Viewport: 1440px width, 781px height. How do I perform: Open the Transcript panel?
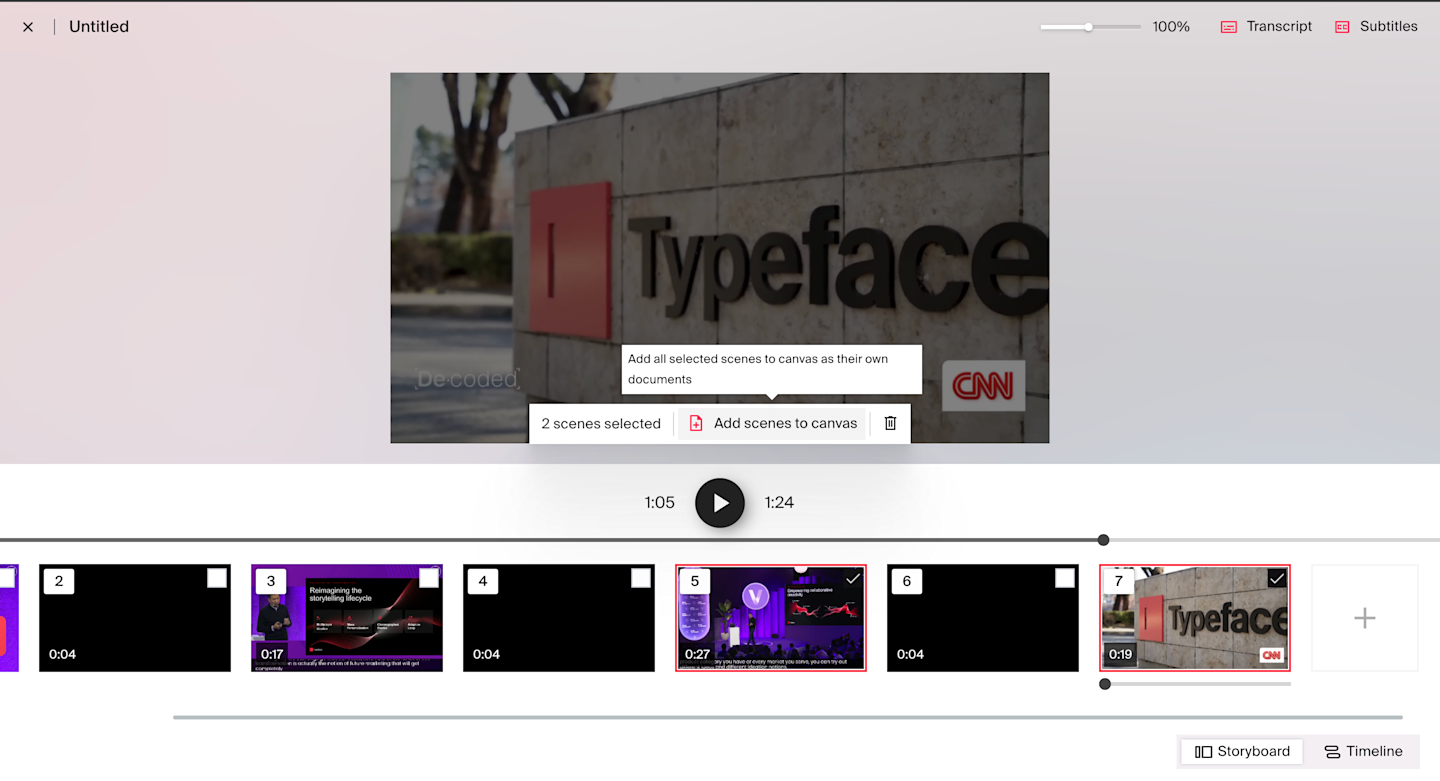pyautogui.click(x=1266, y=27)
